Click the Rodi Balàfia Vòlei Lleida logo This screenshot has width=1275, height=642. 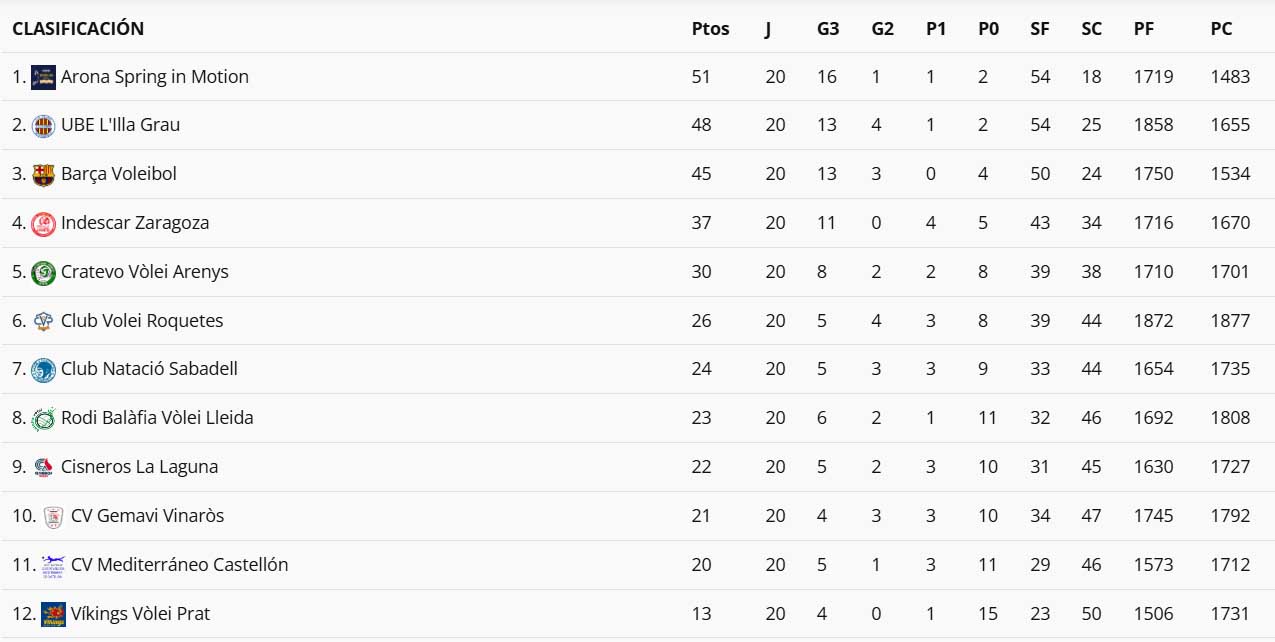(43, 419)
